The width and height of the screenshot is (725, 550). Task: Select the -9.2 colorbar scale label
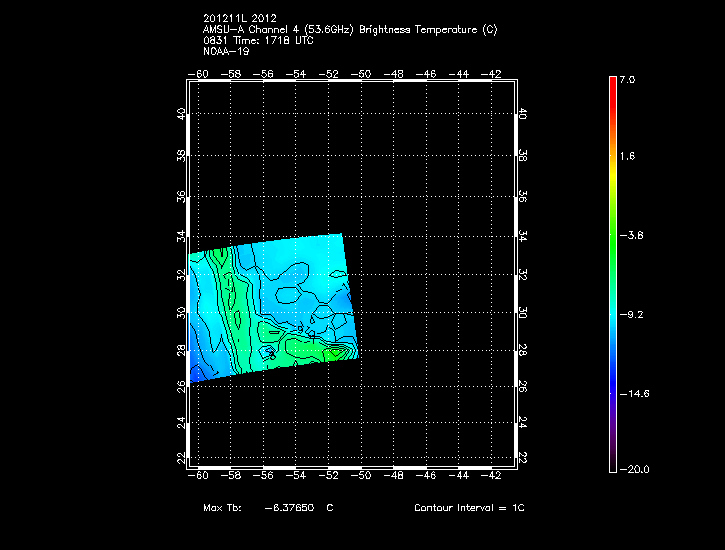click(633, 315)
